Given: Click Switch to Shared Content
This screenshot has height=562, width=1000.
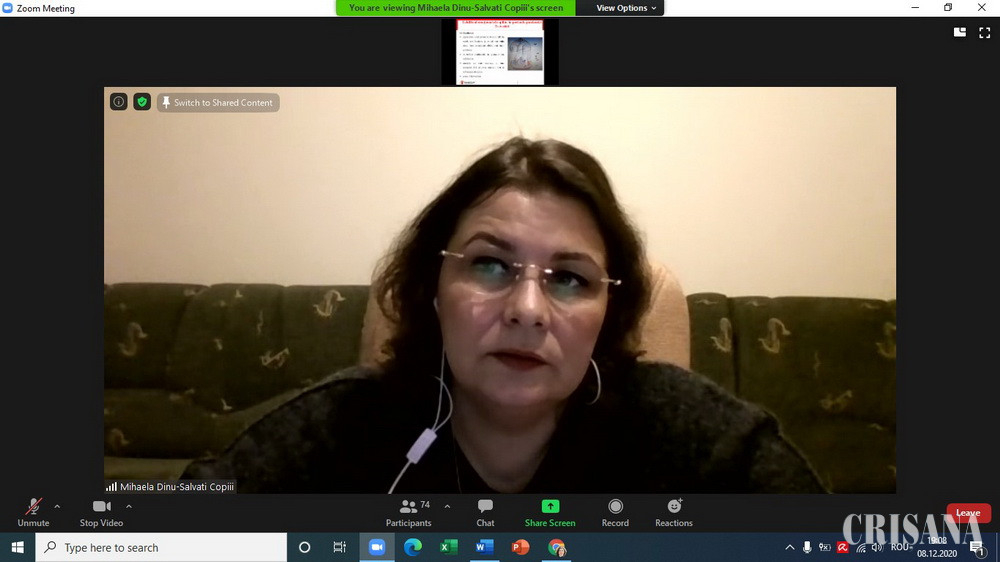Looking at the screenshot, I should pos(218,102).
